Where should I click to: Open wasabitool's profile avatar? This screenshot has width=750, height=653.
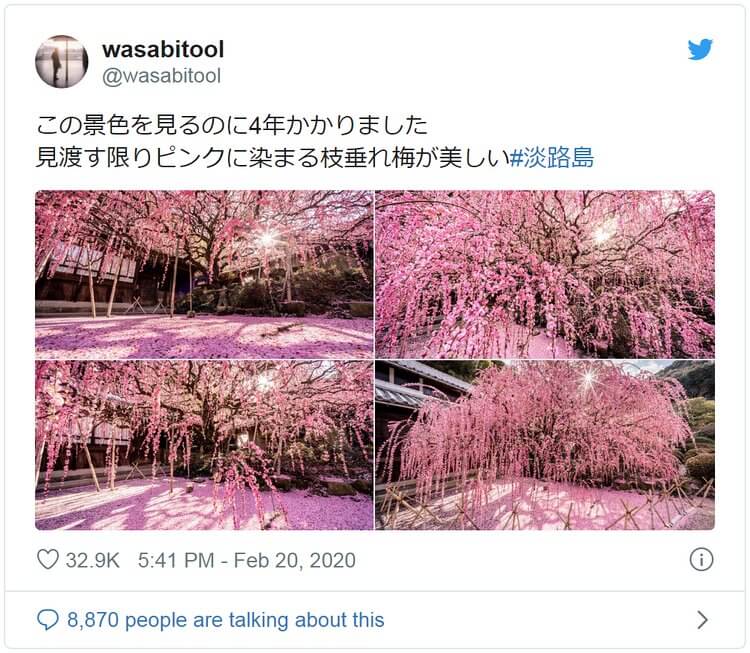pos(62,62)
